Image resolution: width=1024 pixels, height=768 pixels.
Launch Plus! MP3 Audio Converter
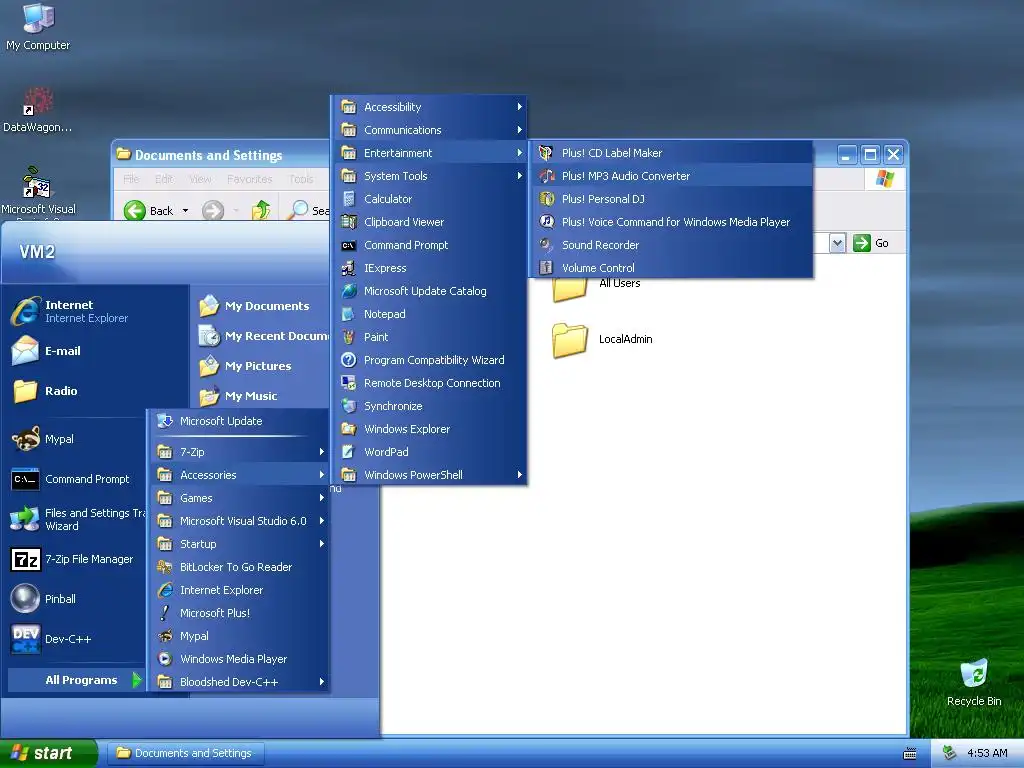(671, 176)
